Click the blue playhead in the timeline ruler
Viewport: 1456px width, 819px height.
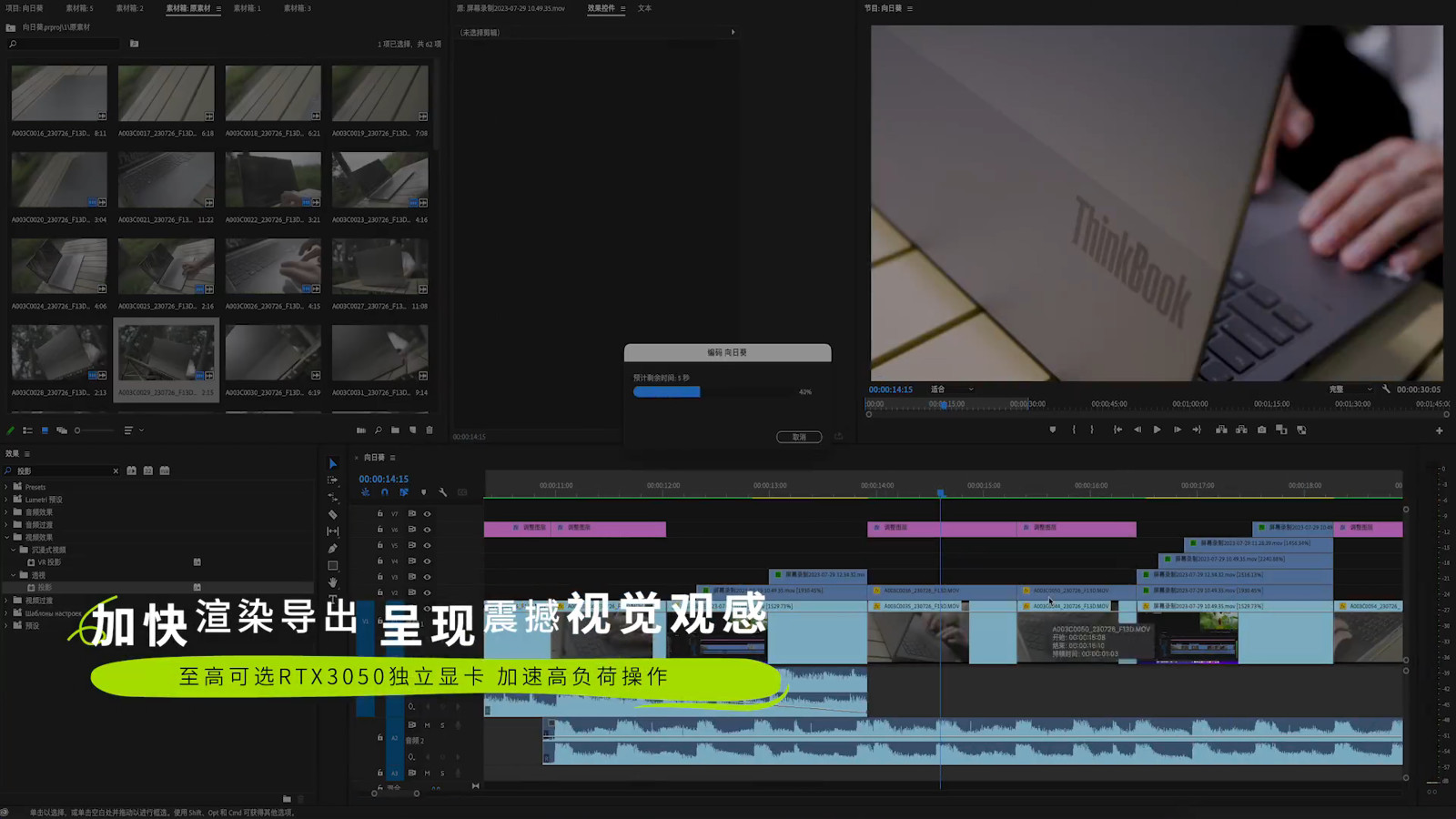click(x=941, y=493)
